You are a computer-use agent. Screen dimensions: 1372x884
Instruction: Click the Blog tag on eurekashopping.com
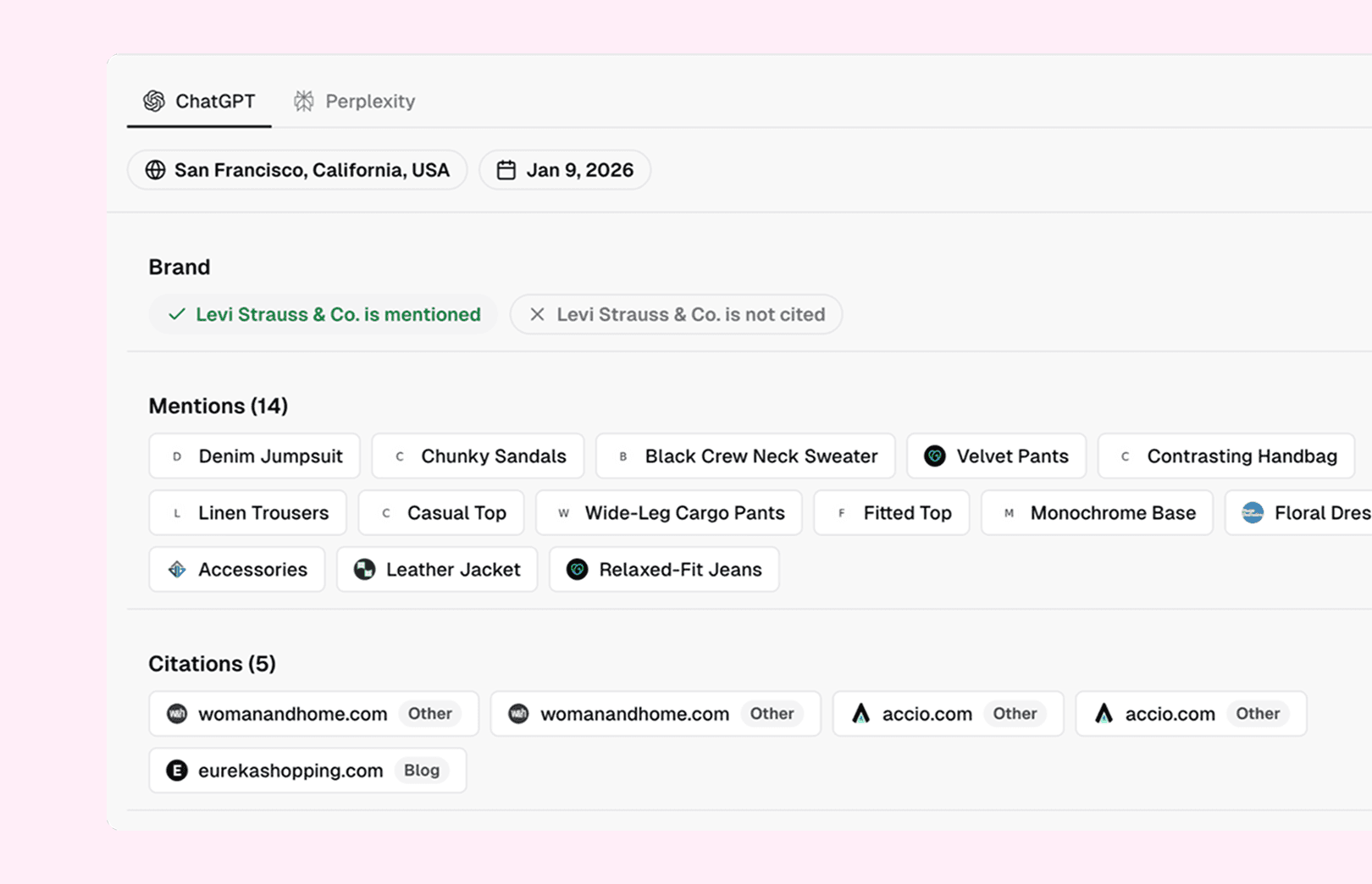[422, 771]
